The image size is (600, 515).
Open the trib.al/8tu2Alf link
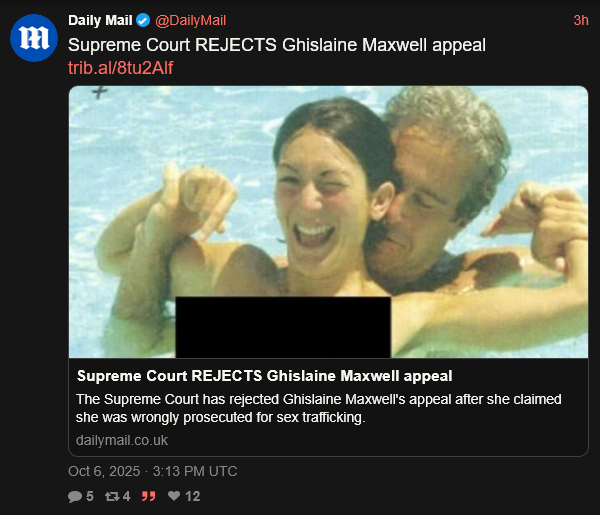(x=121, y=68)
